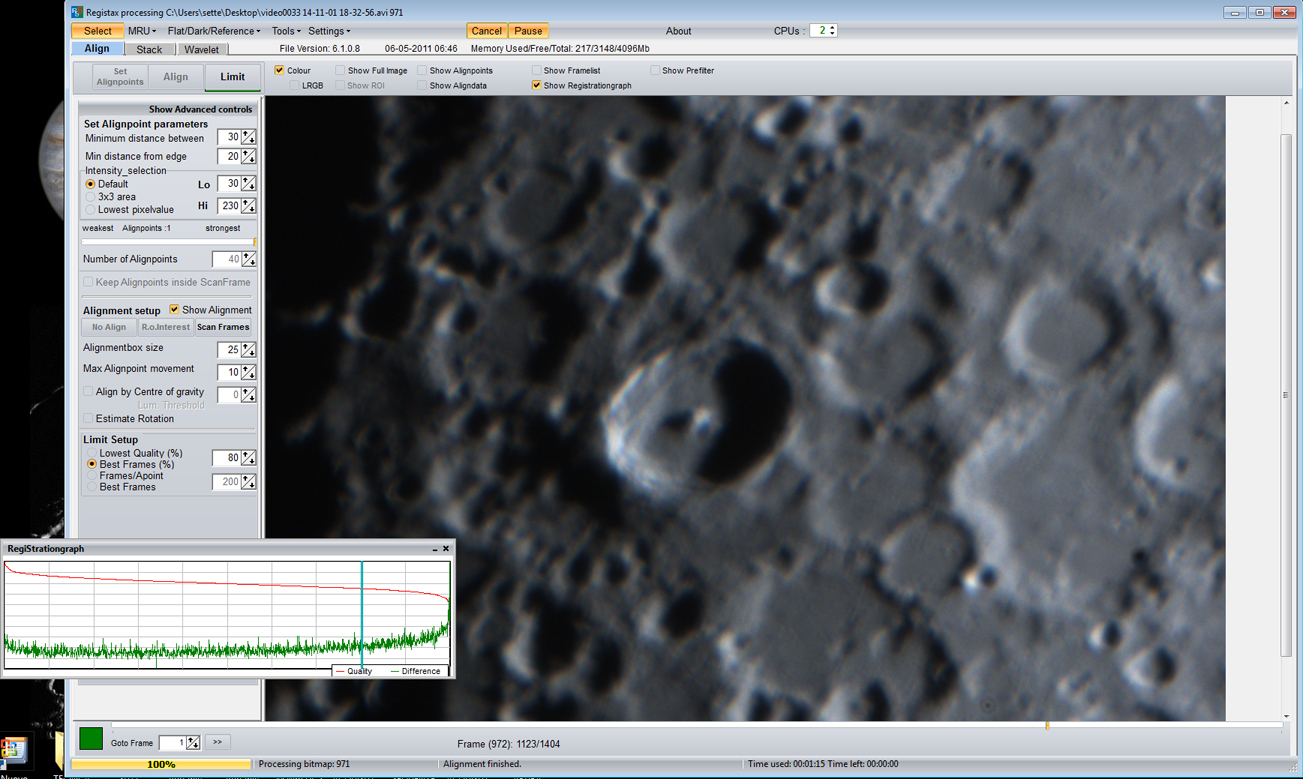Enable Show Full Image checkbox
The height and width of the screenshot is (779, 1303).
[x=340, y=70]
